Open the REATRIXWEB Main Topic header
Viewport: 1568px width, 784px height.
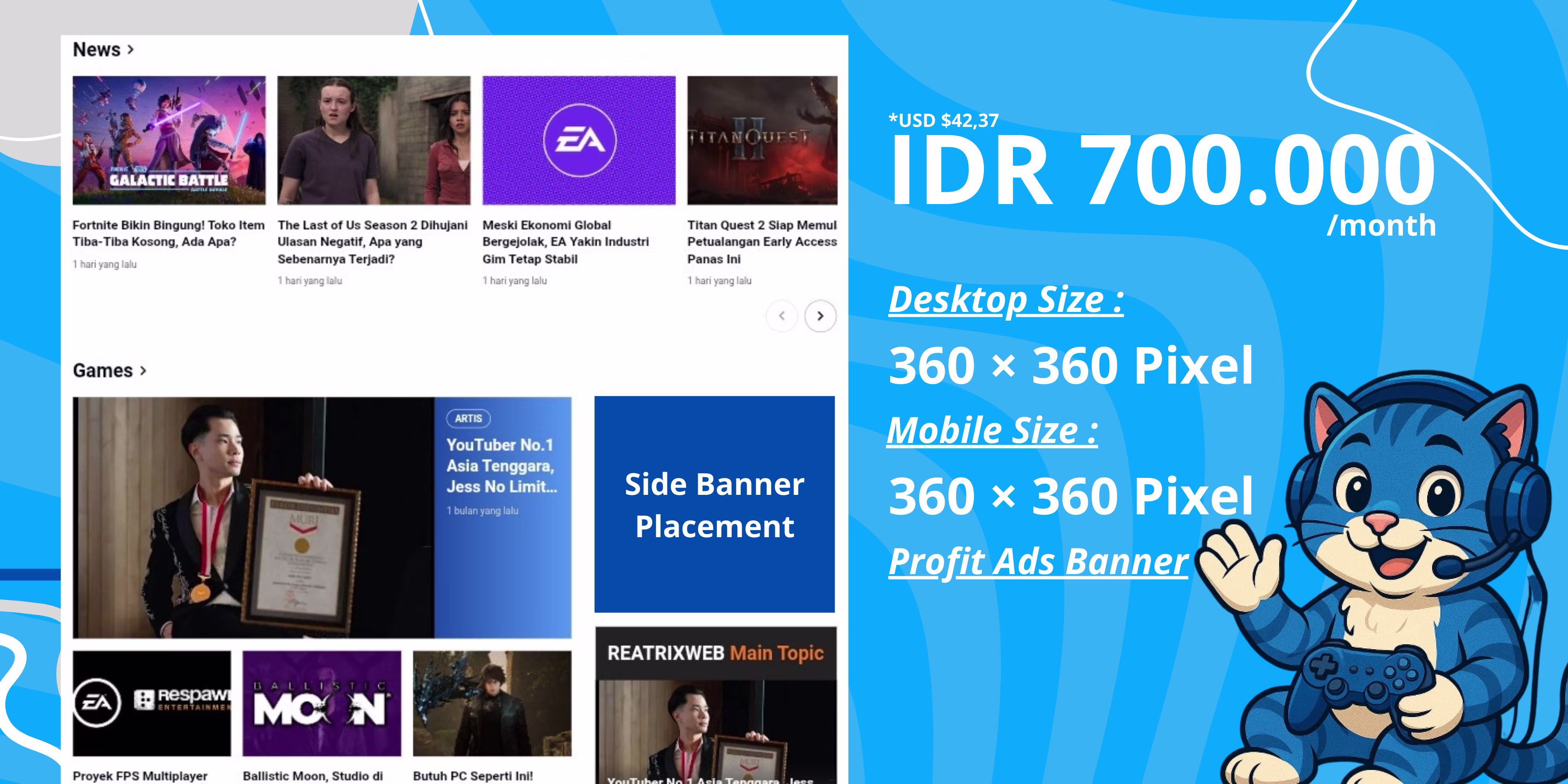pos(715,653)
